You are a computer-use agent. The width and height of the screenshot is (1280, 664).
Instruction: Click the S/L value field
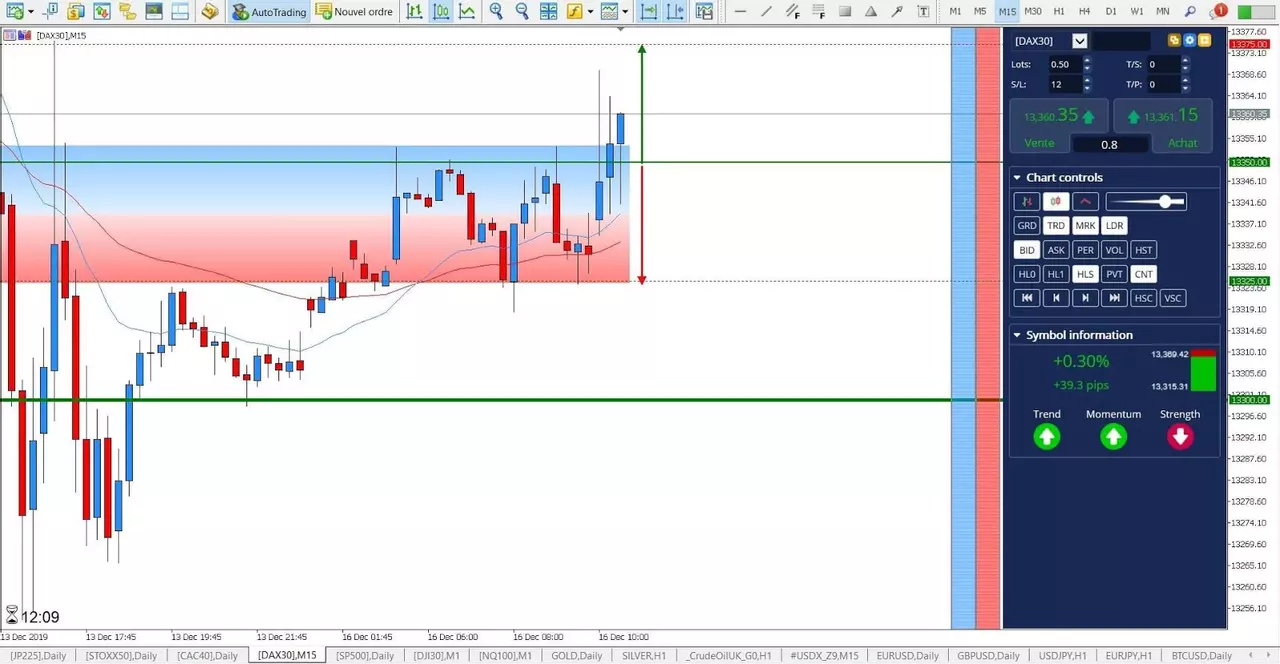[x=1064, y=84]
